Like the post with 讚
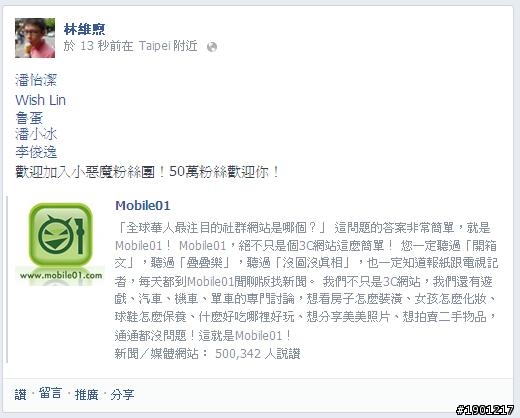 point(20,394)
